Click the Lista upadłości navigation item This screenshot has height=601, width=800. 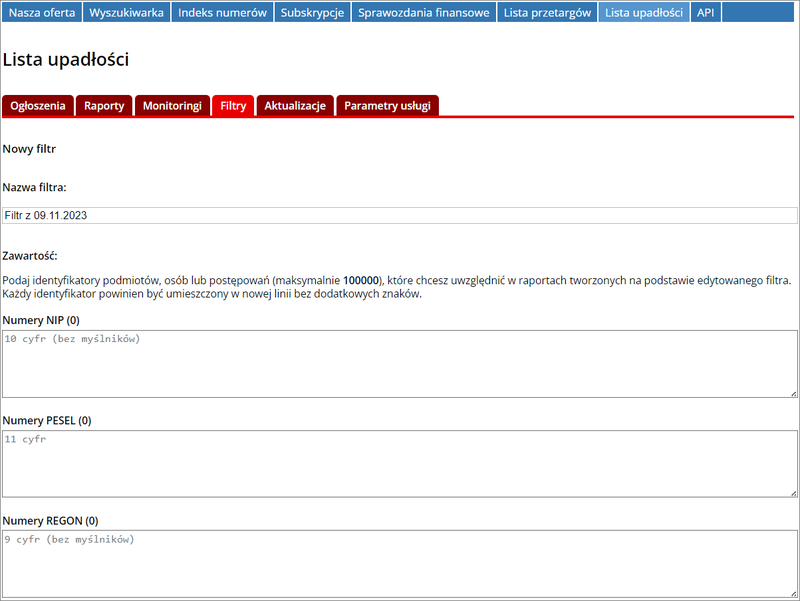click(644, 13)
